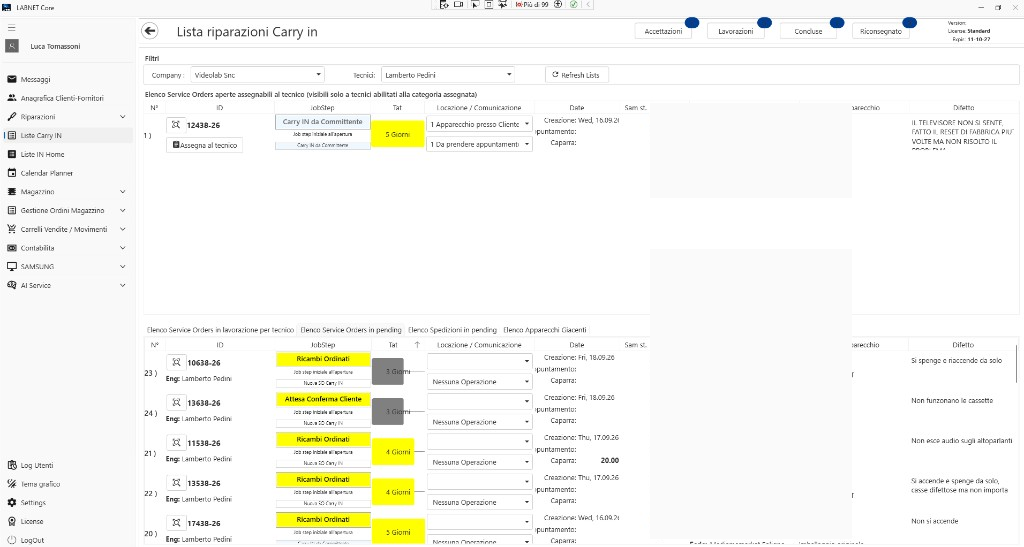Switch to 'Elenco Service Orders in pending' tab
1024x547 pixels.
point(351,330)
